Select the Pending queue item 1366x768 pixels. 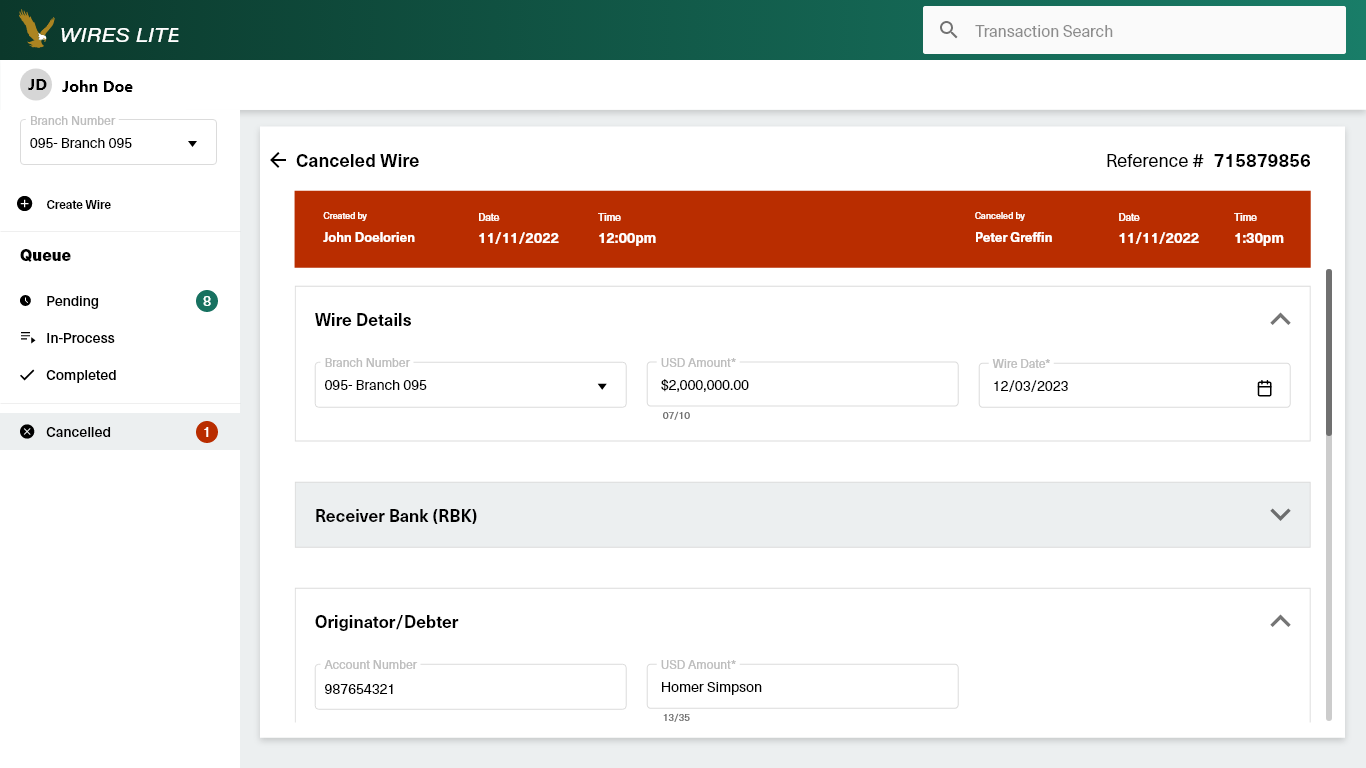tap(72, 301)
